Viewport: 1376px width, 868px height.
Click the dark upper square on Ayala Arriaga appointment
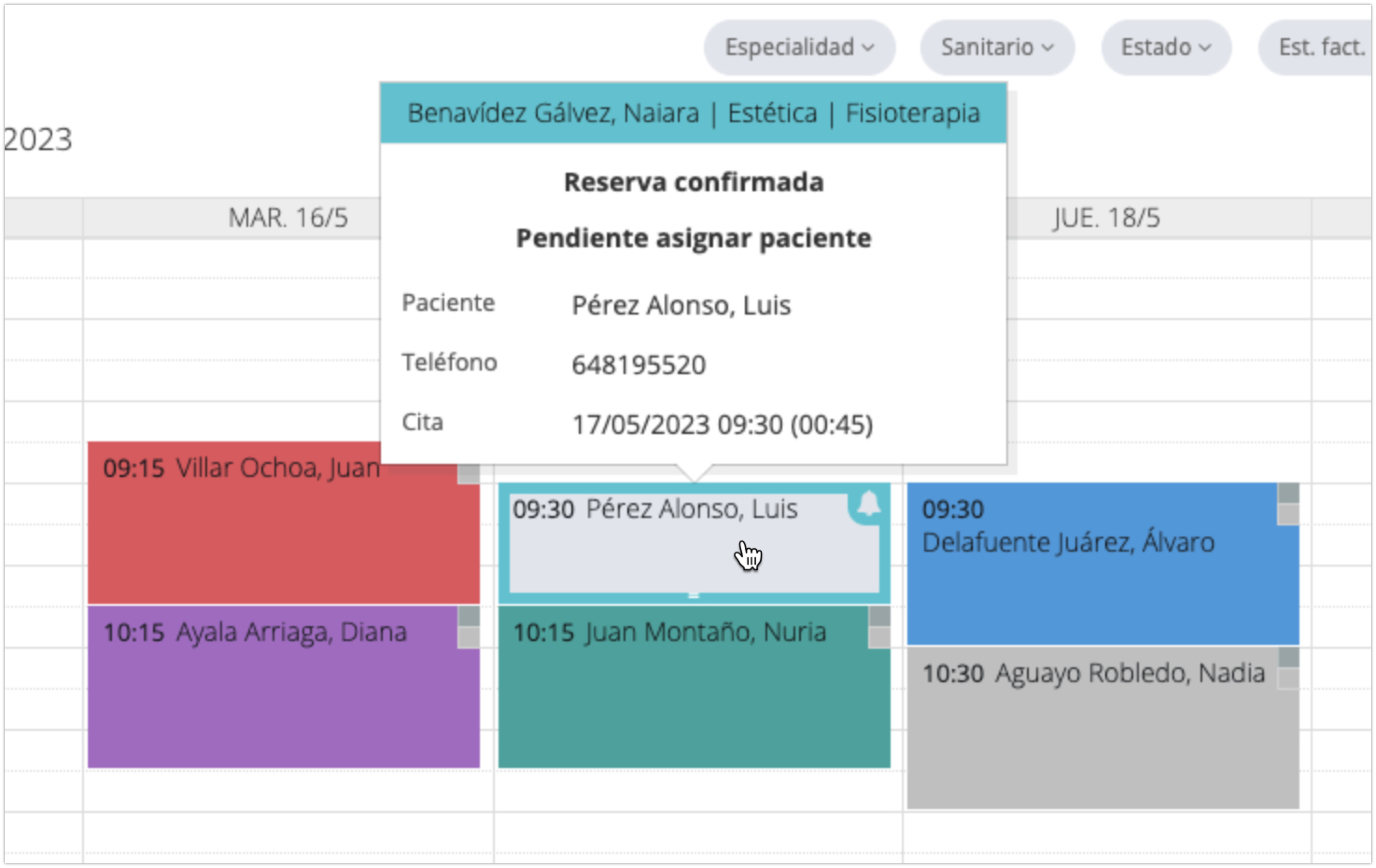coord(469,616)
